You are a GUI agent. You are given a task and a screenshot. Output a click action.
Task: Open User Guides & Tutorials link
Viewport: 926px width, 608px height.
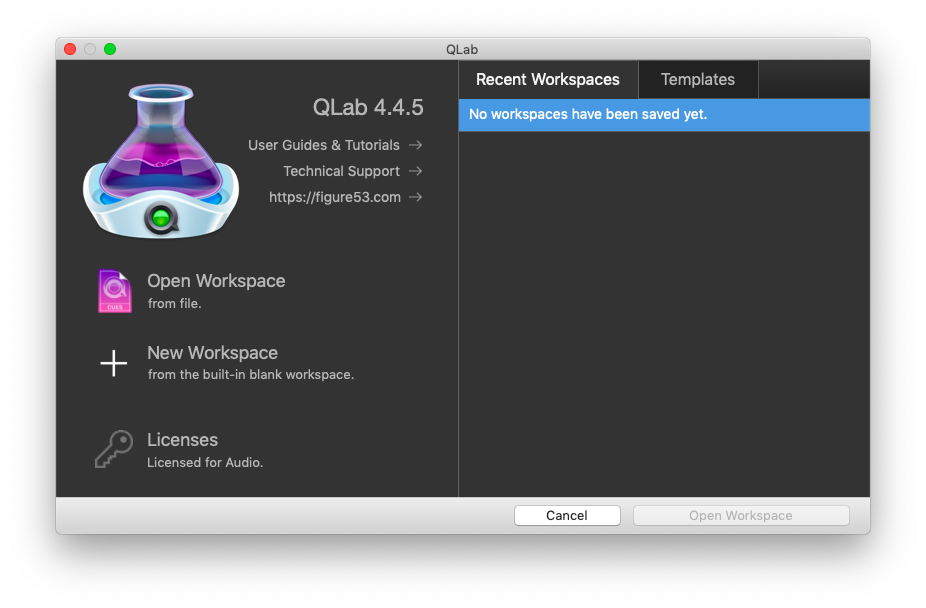[324, 145]
